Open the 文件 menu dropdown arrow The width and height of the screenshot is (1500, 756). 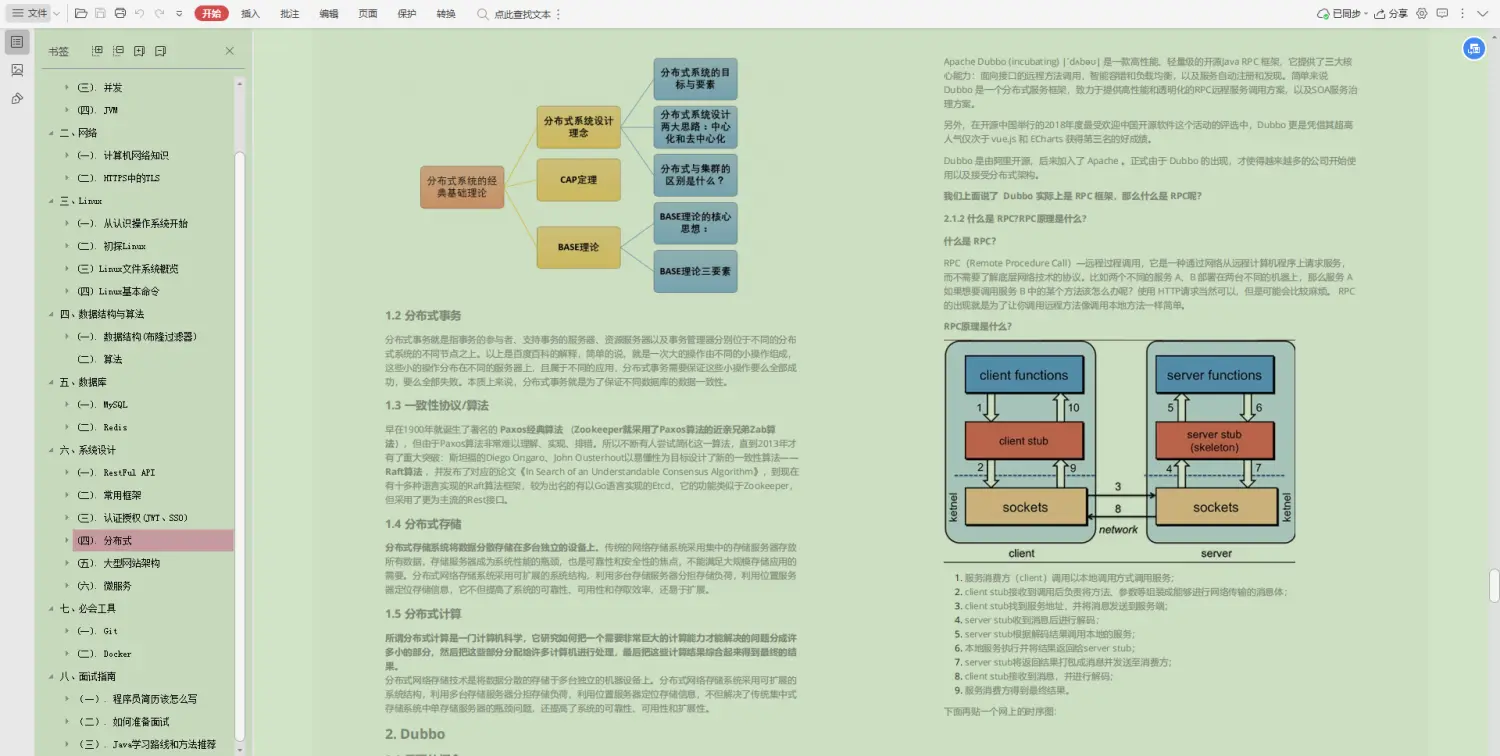coord(56,14)
